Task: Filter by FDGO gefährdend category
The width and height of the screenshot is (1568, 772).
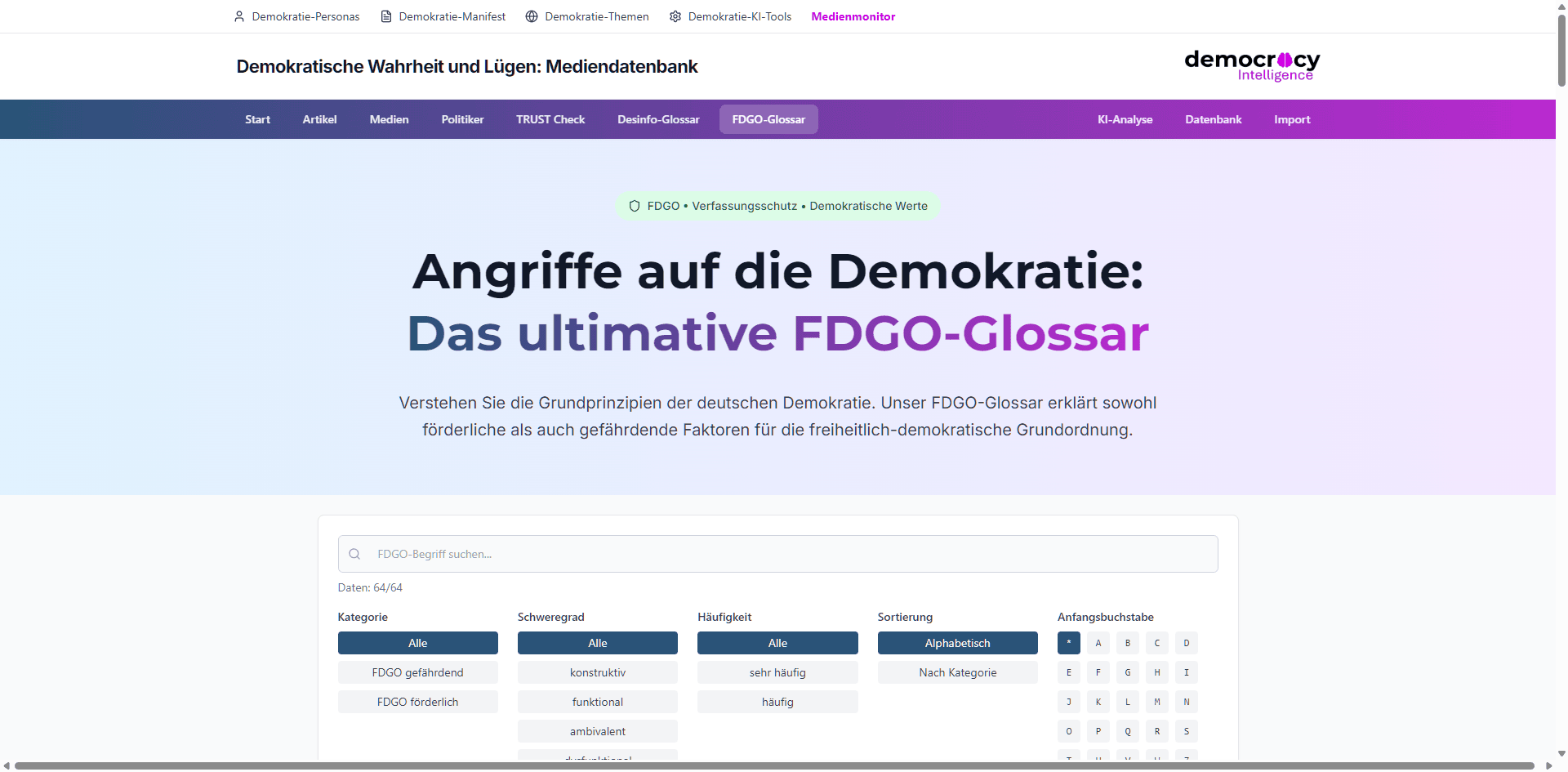Action: click(x=417, y=672)
